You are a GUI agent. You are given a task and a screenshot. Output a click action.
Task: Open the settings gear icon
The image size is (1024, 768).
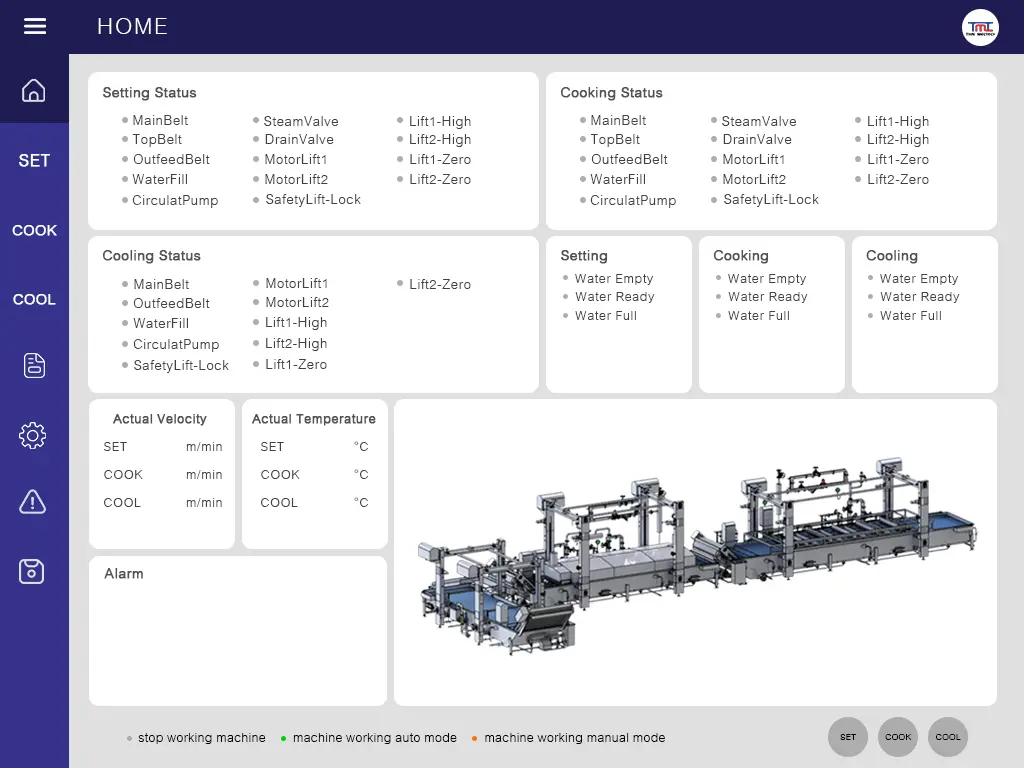pyautogui.click(x=33, y=435)
